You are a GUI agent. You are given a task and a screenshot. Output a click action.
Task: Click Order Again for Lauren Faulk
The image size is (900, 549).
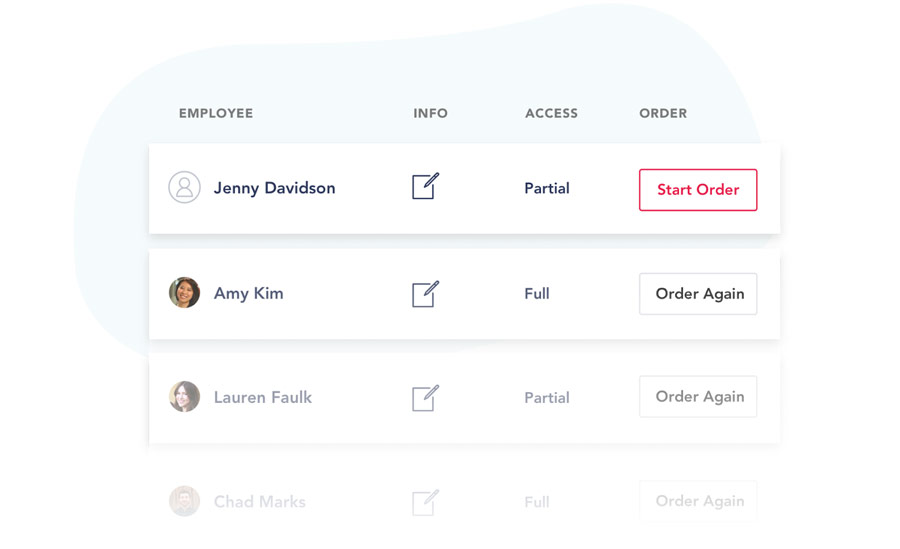698,397
